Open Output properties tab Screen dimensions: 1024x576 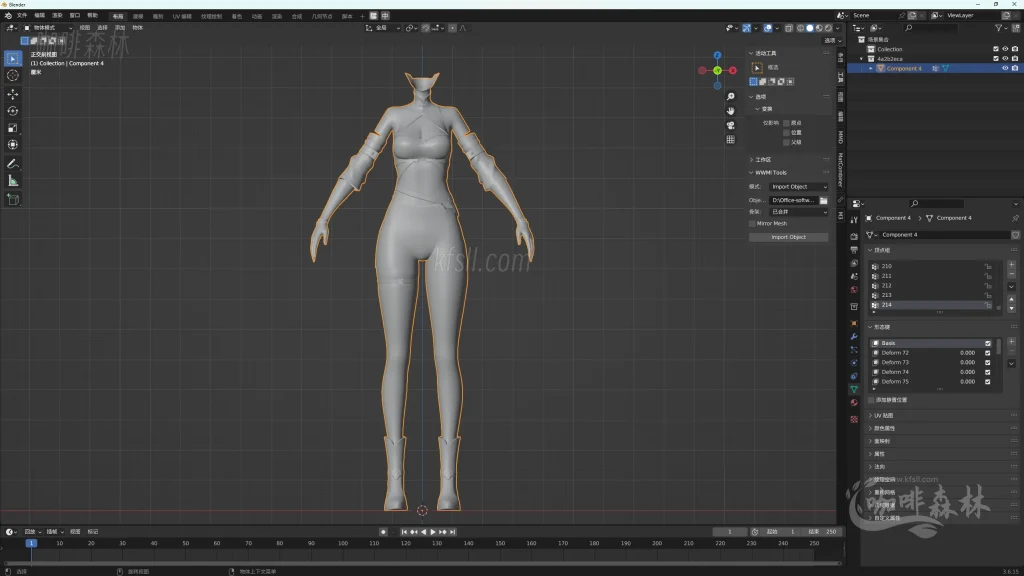[854, 250]
